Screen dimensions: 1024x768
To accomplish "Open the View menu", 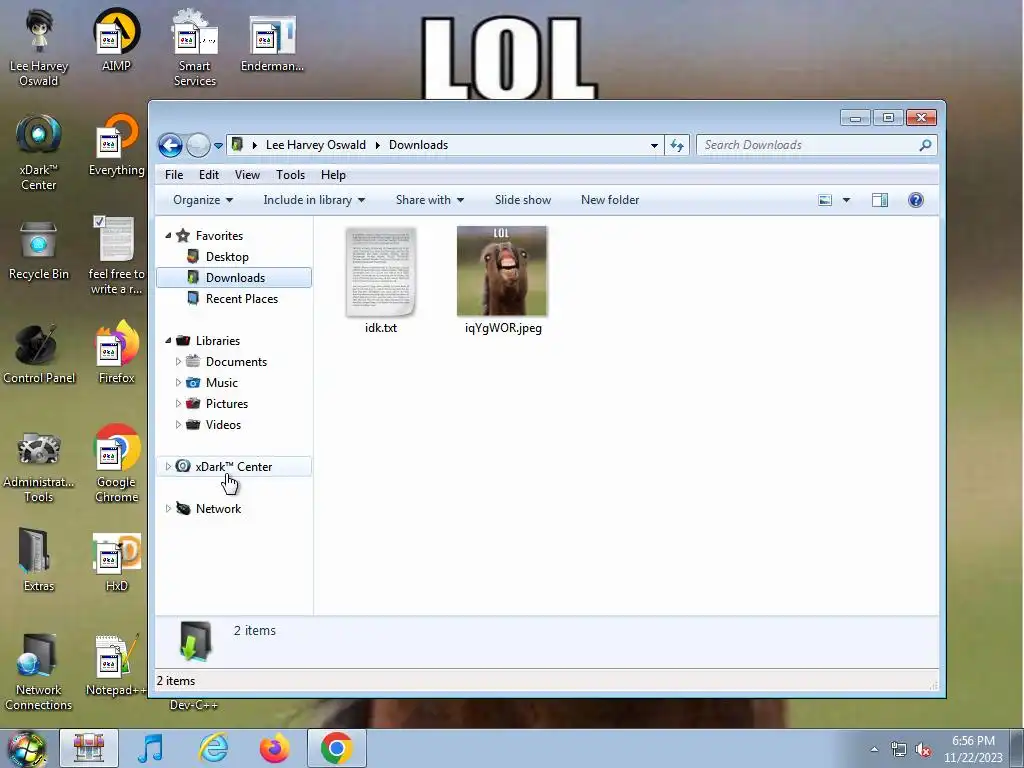I will [x=248, y=175].
